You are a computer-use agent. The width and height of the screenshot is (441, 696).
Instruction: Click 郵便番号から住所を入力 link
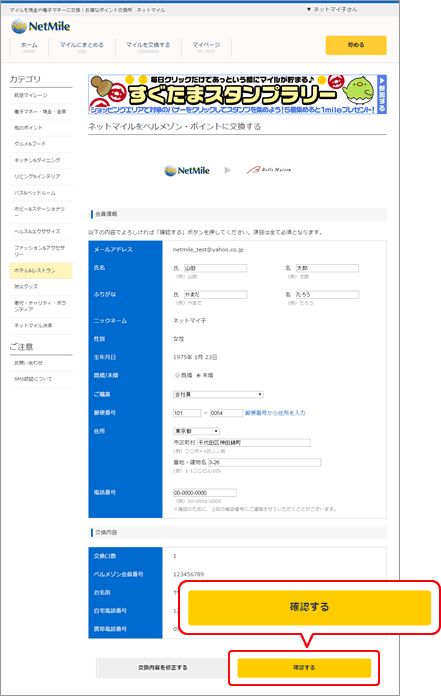(x=275, y=413)
